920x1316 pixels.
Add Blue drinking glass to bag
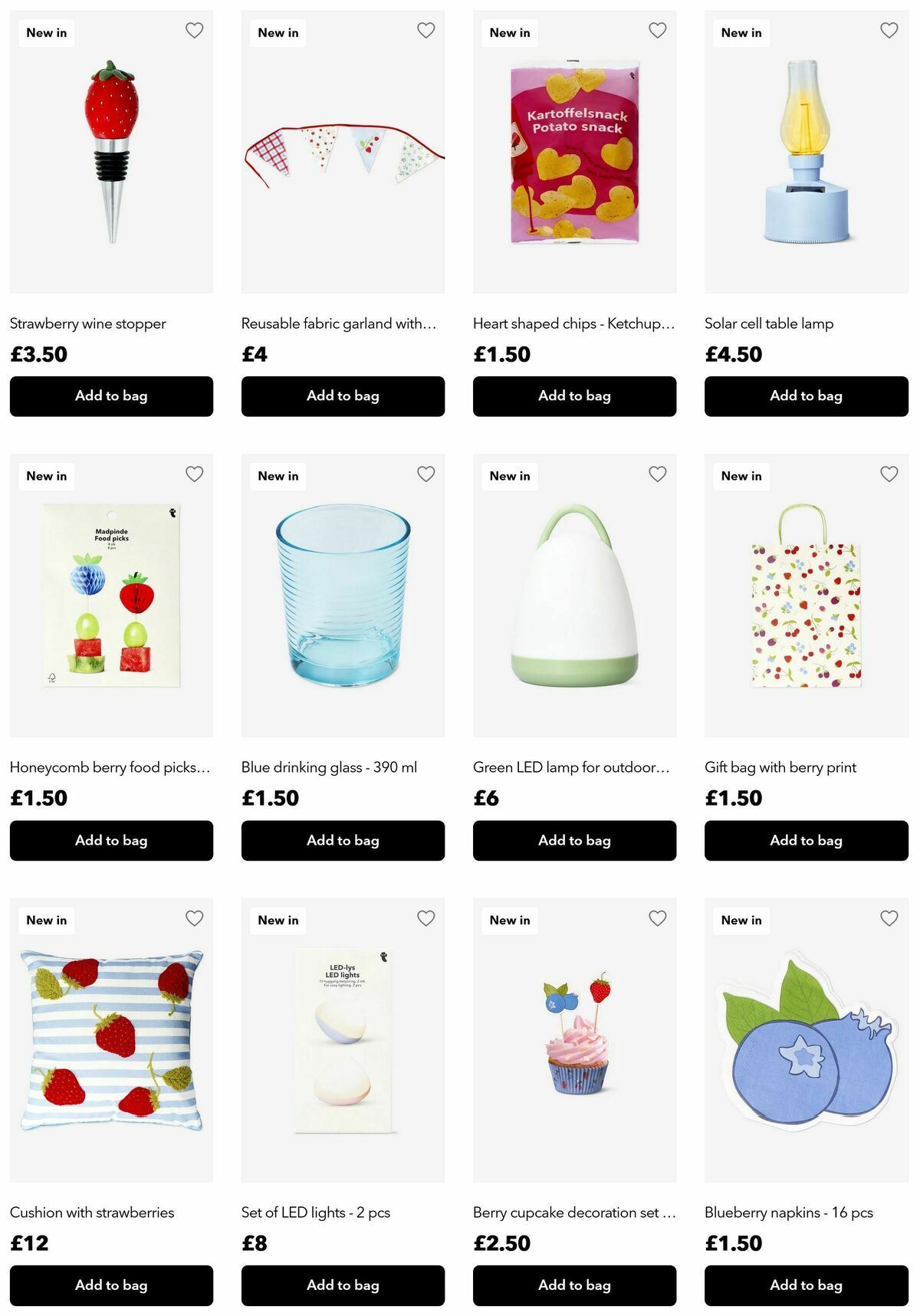tap(343, 841)
